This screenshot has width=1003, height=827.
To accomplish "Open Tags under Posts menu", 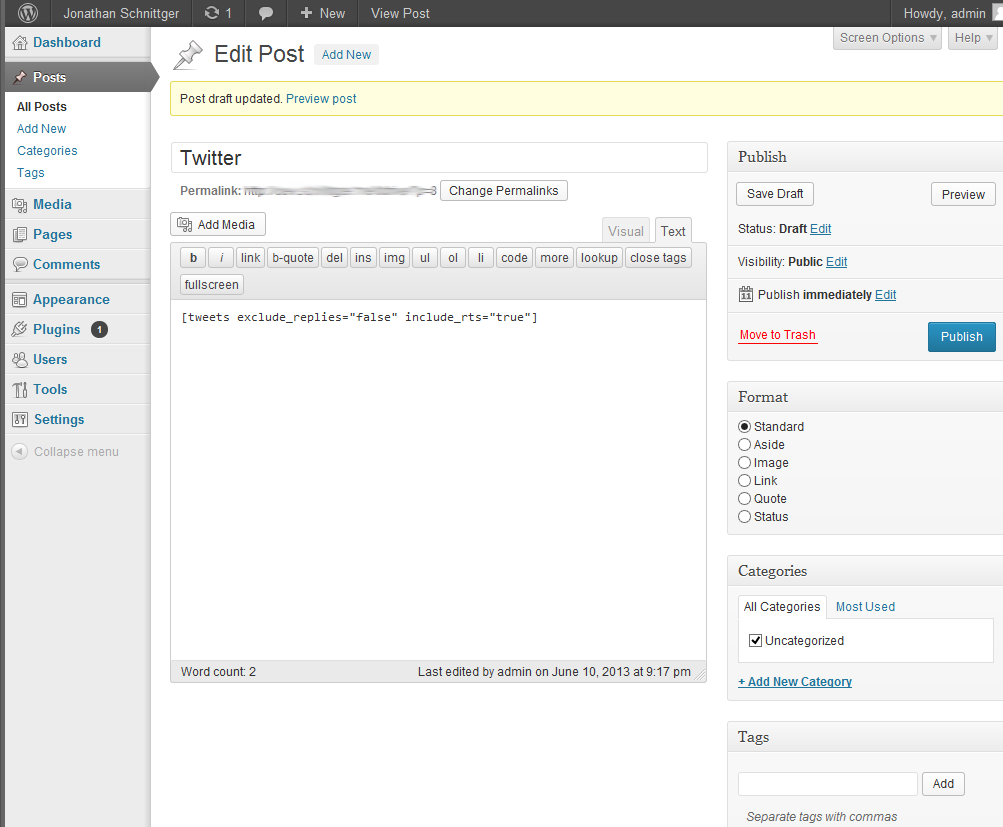I will [31, 173].
